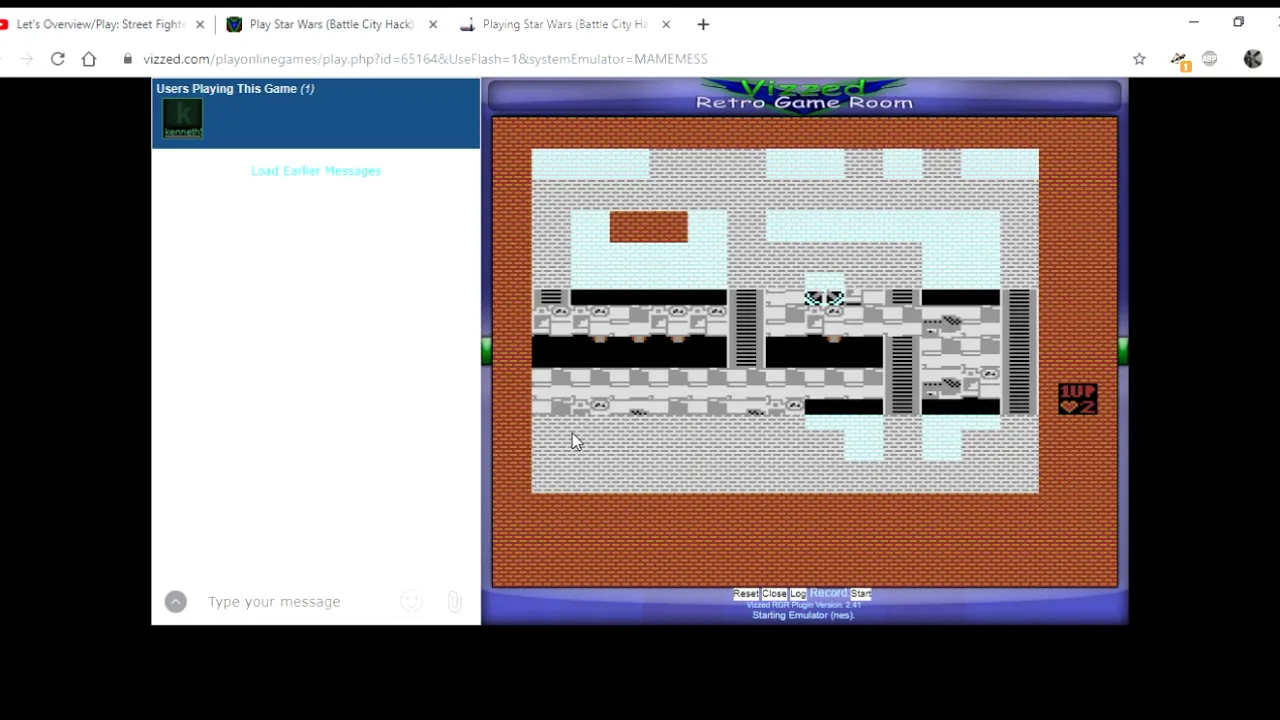The height and width of the screenshot is (720, 1280).
Task: Bookmark this page with the star icon
Action: [1139, 59]
